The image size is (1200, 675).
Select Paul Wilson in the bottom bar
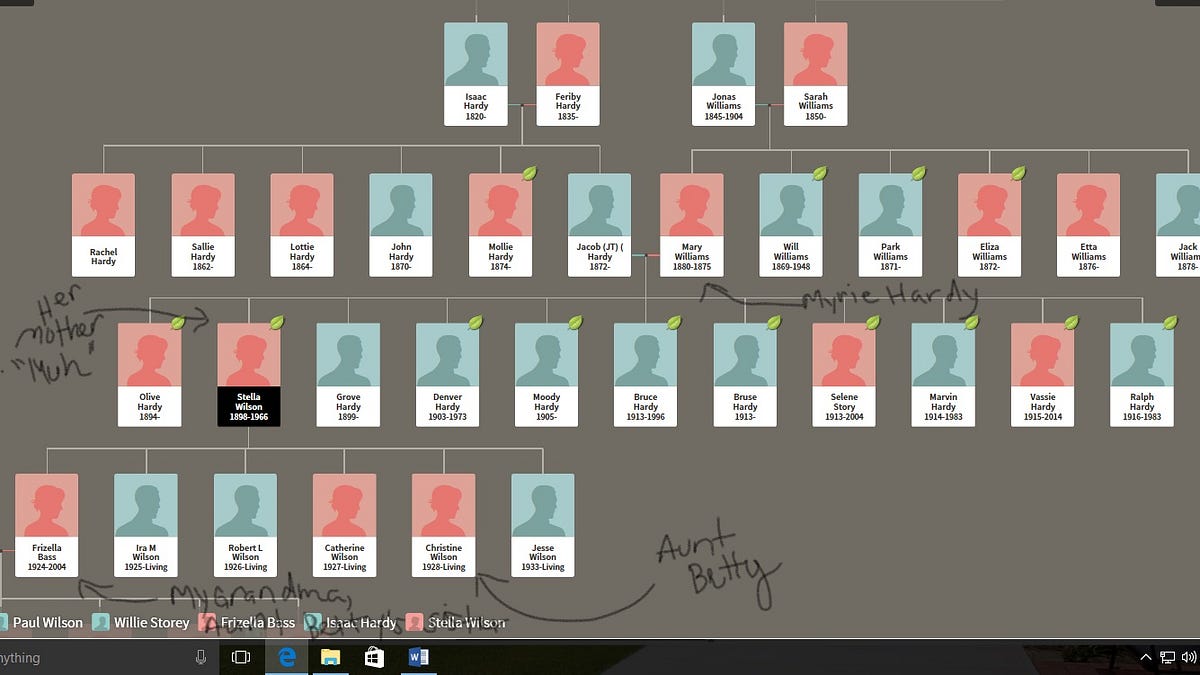click(x=41, y=622)
